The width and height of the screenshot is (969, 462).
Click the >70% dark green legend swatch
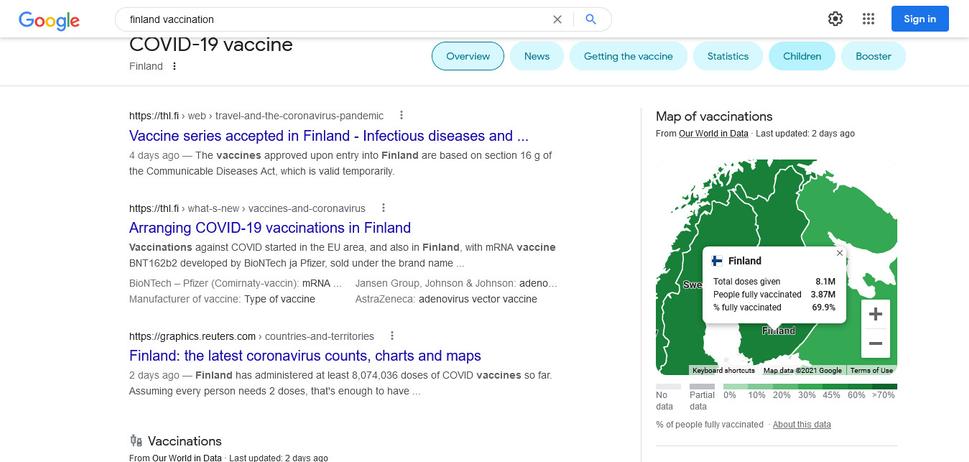click(x=884, y=387)
